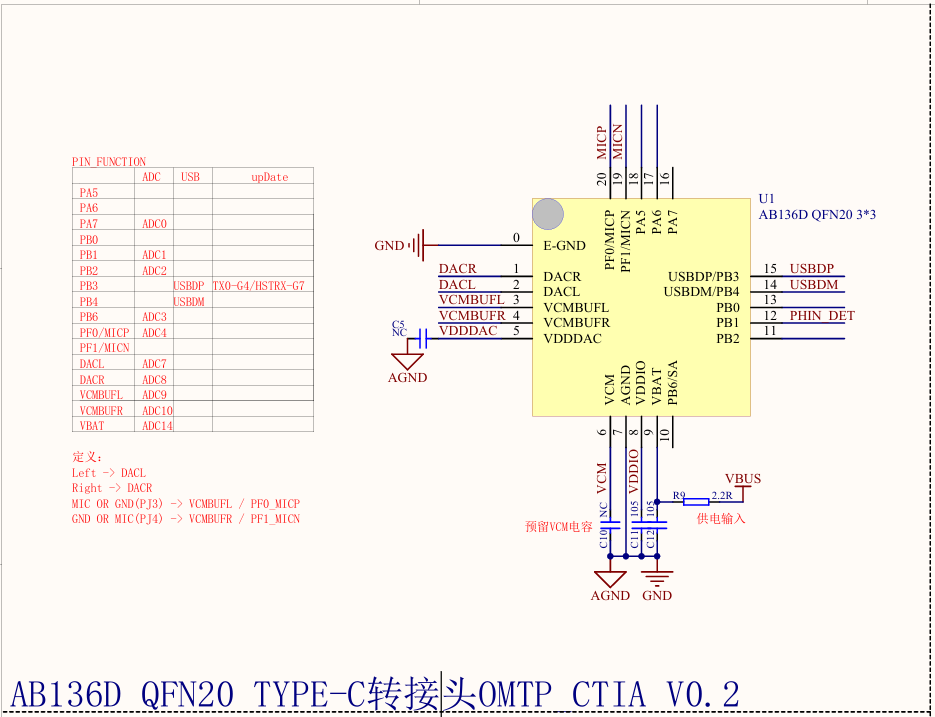935x717 pixels.
Task: Click the 2.2R resistor value
Action: [722, 495]
